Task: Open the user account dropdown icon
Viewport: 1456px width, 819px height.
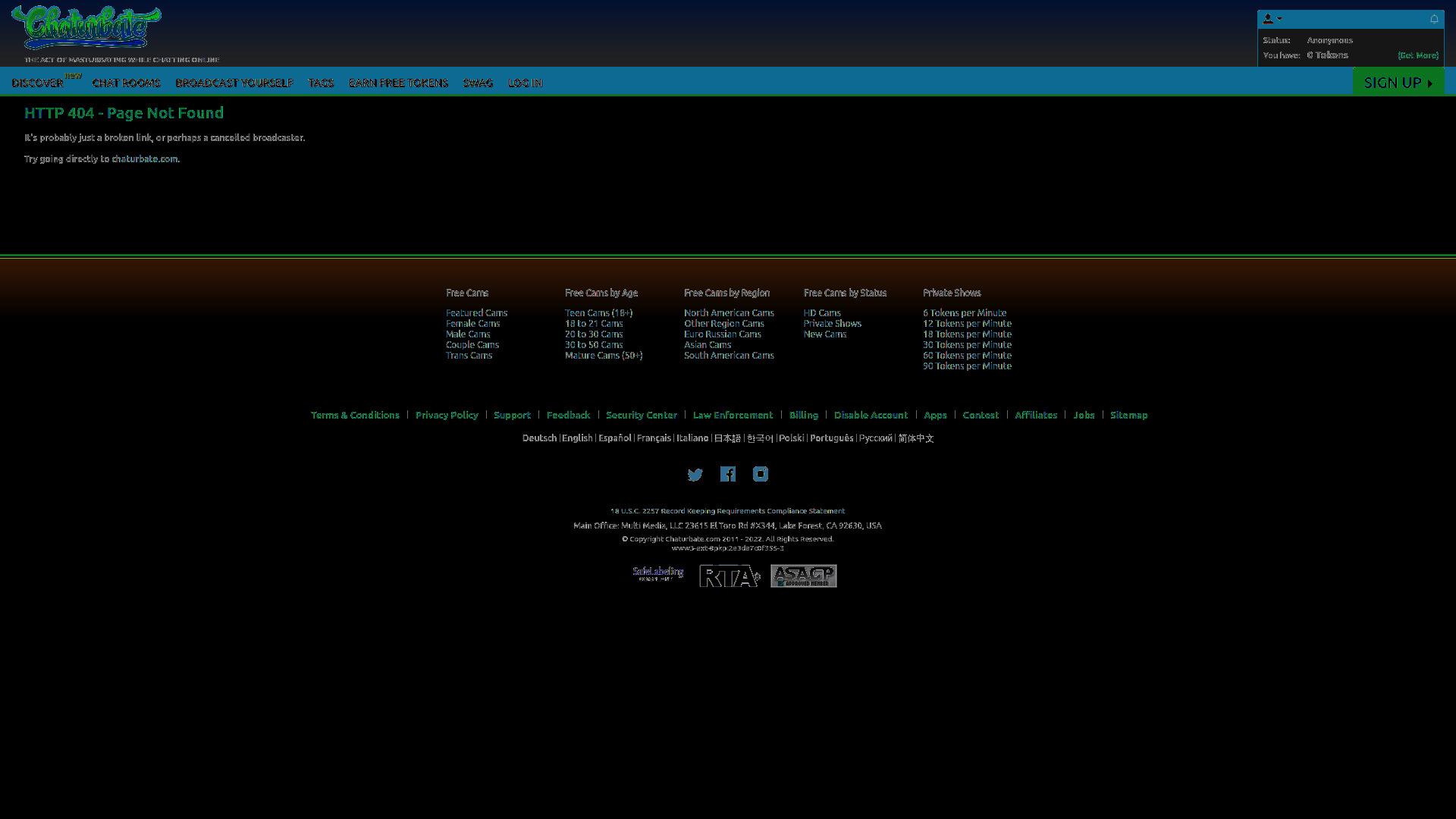Action: coord(1272,19)
